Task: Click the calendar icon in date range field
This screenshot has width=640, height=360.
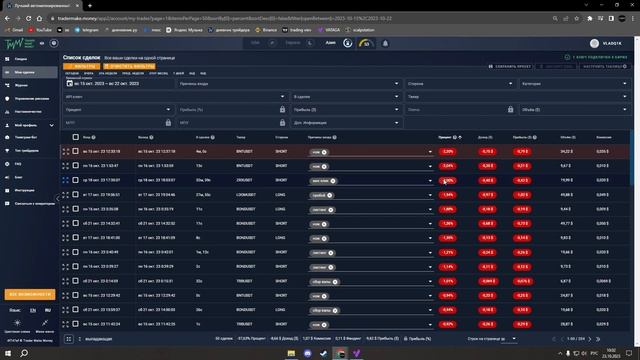Action: 69,83
